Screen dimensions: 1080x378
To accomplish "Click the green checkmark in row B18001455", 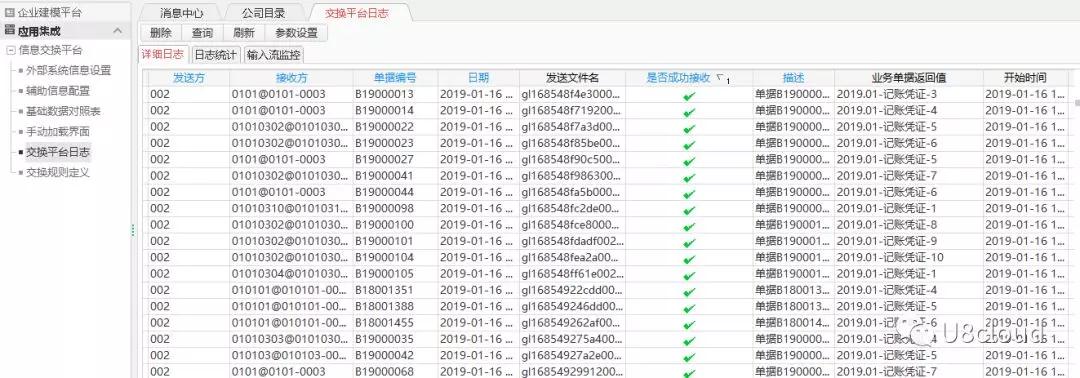I will tap(689, 324).
